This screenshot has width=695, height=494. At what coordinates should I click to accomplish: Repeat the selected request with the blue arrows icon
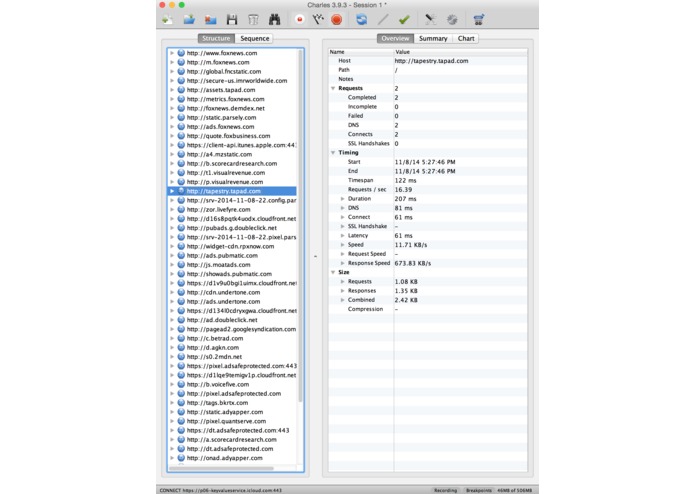362,19
